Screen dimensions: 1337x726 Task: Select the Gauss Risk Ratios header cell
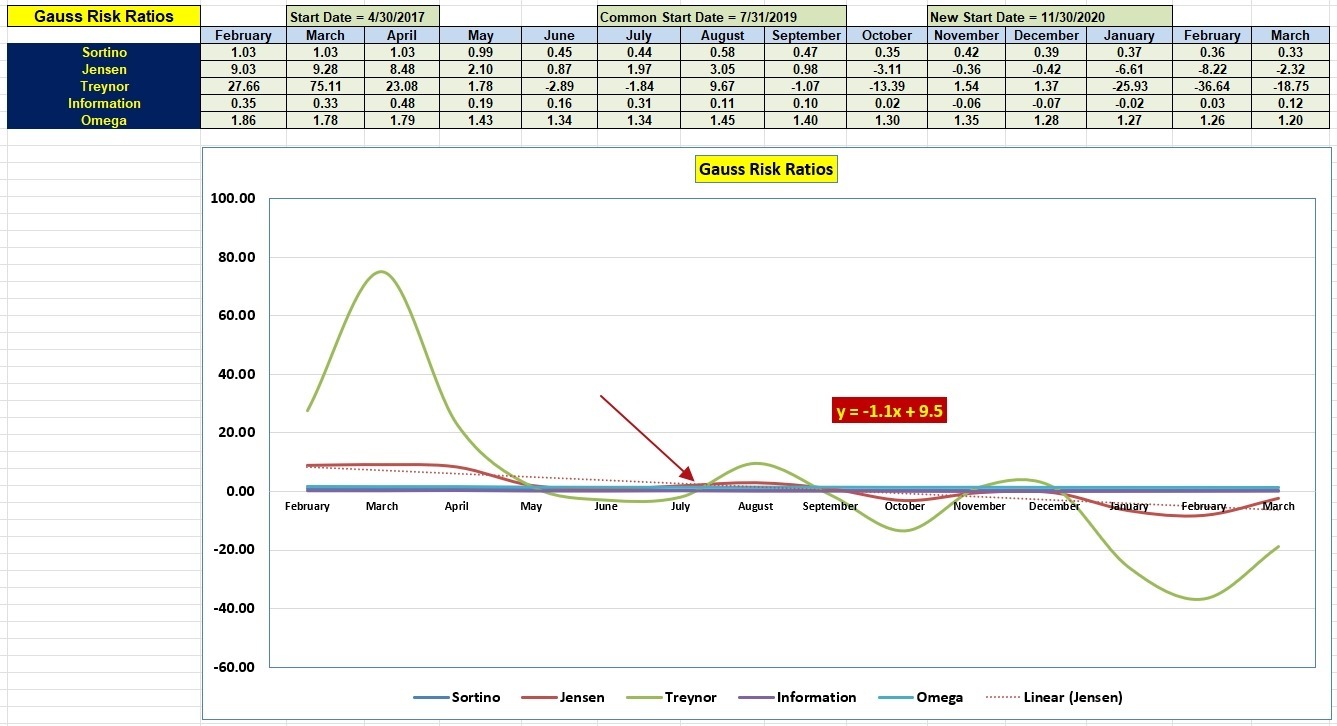[x=103, y=16]
